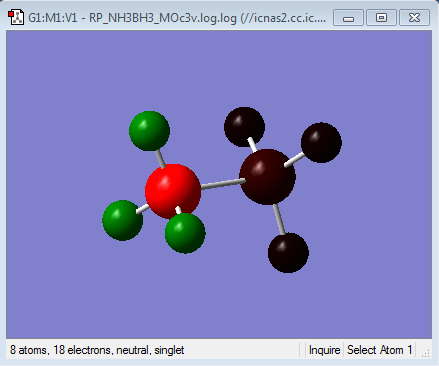This screenshot has height=366, width=439.
Task: Click the atoms and electrons summary text
Action: (x=97, y=350)
